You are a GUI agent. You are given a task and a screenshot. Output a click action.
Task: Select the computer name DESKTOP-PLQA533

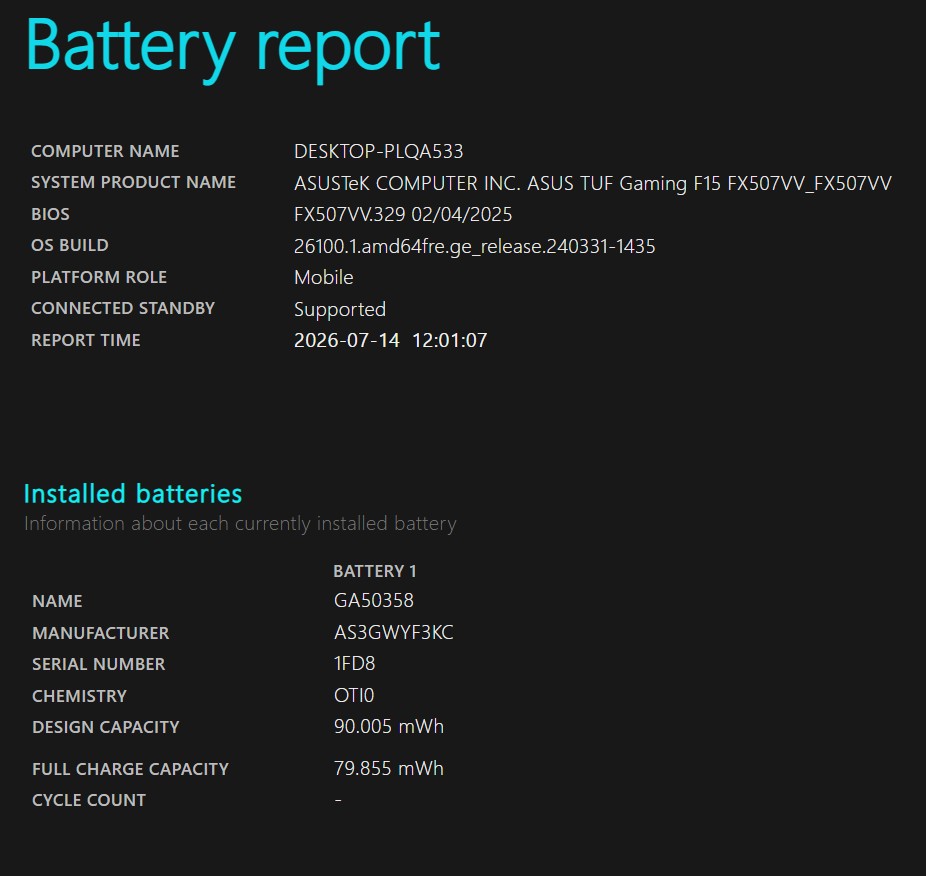[379, 151]
